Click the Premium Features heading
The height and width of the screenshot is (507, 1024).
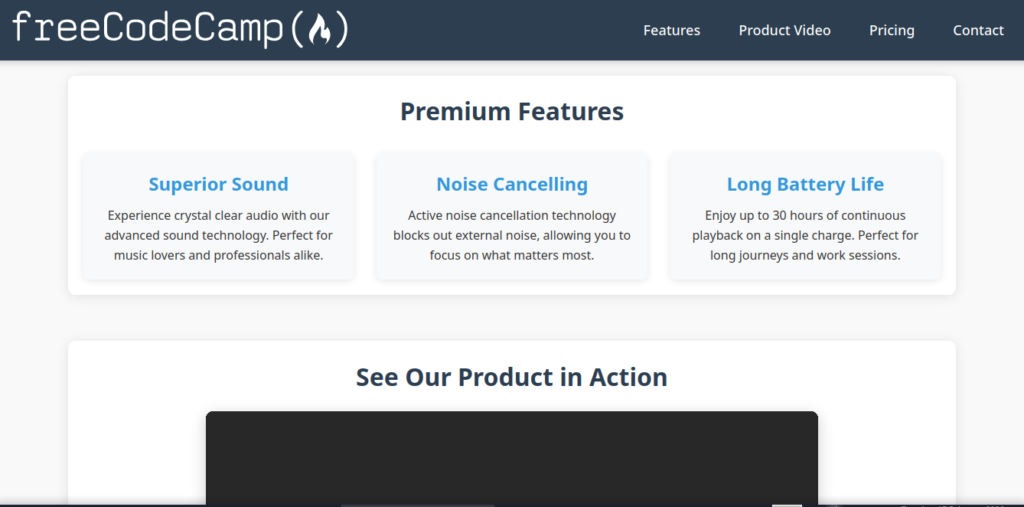coord(512,111)
